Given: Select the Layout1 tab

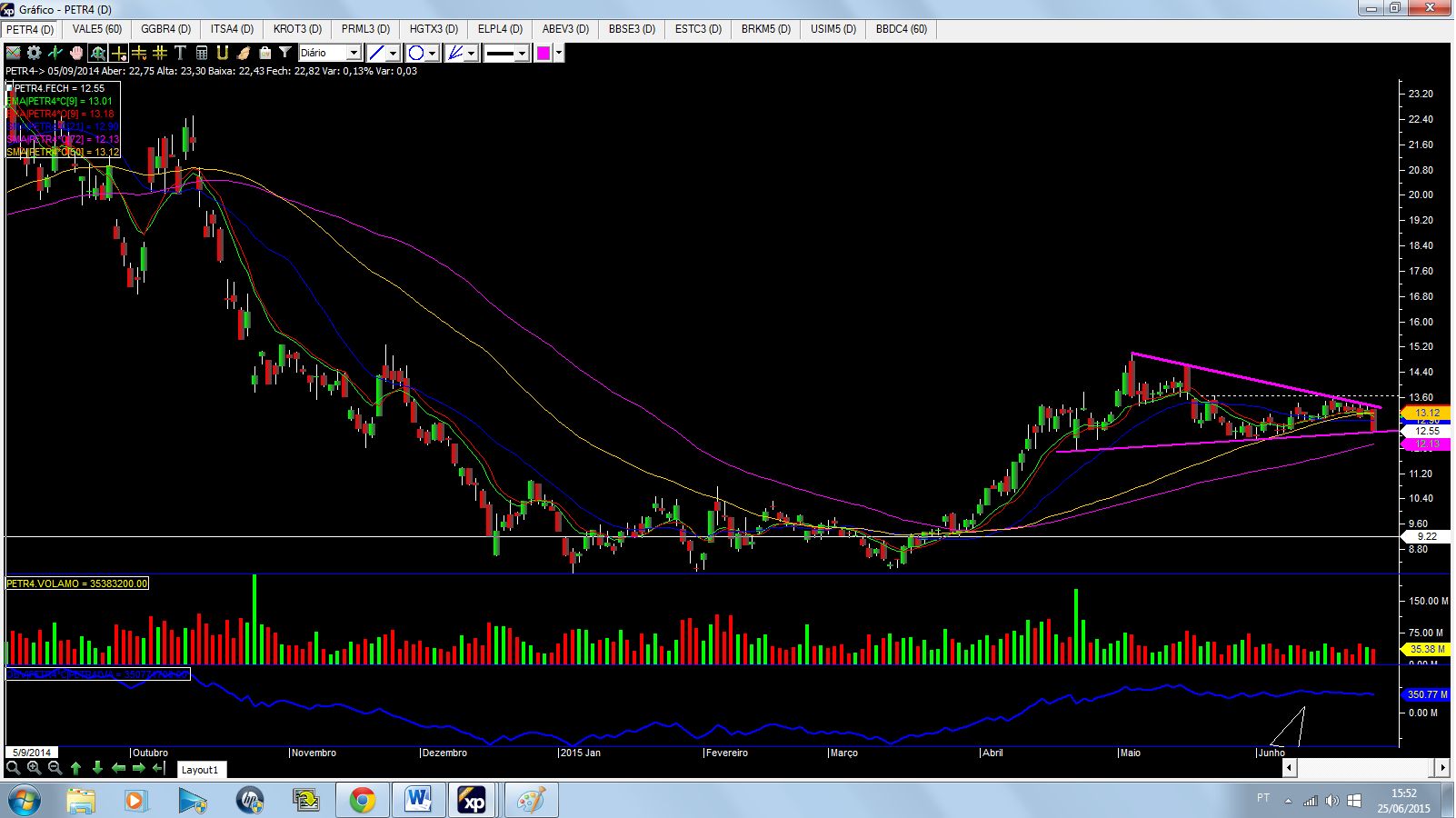Looking at the screenshot, I should point(200,770).
